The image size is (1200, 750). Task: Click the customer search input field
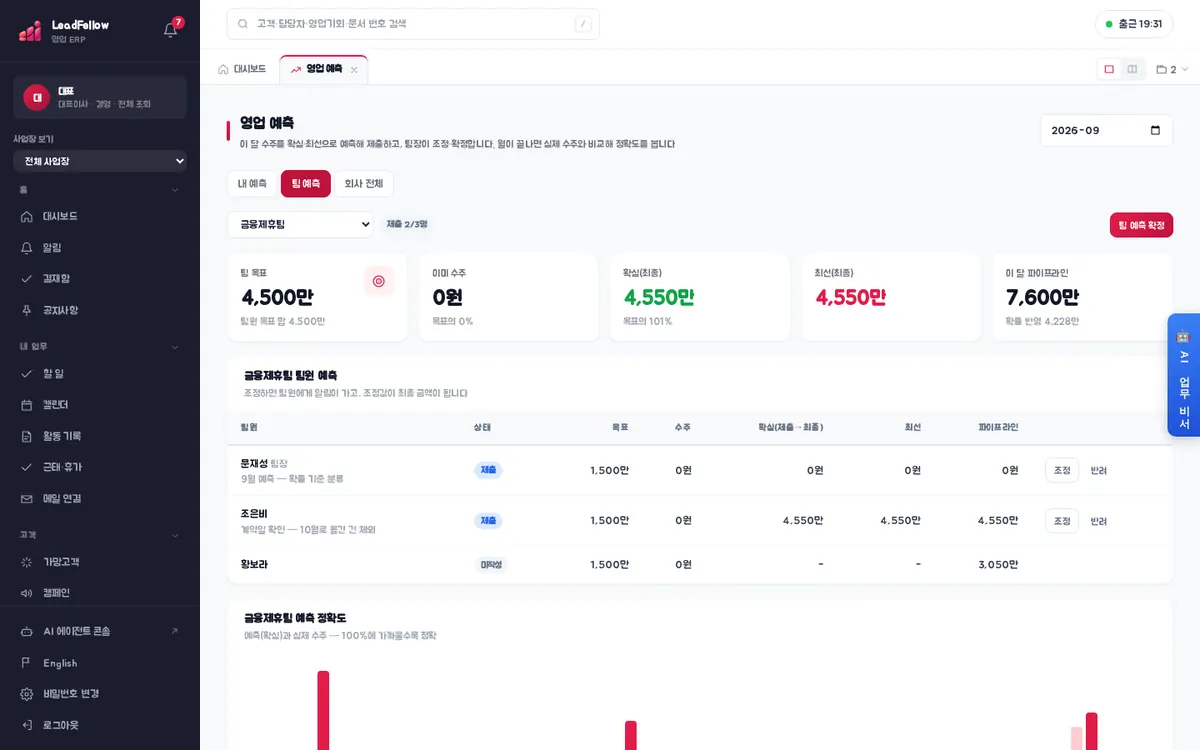pyautogui.click(x=413, y=24)
